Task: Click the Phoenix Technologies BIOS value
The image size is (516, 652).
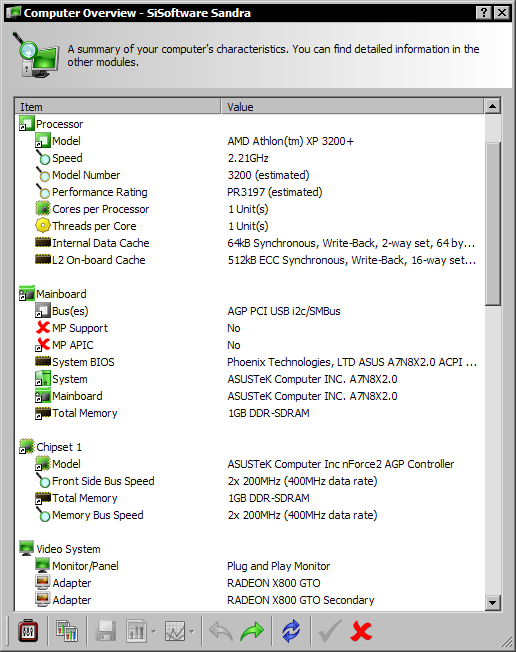Action: [352, 362]
